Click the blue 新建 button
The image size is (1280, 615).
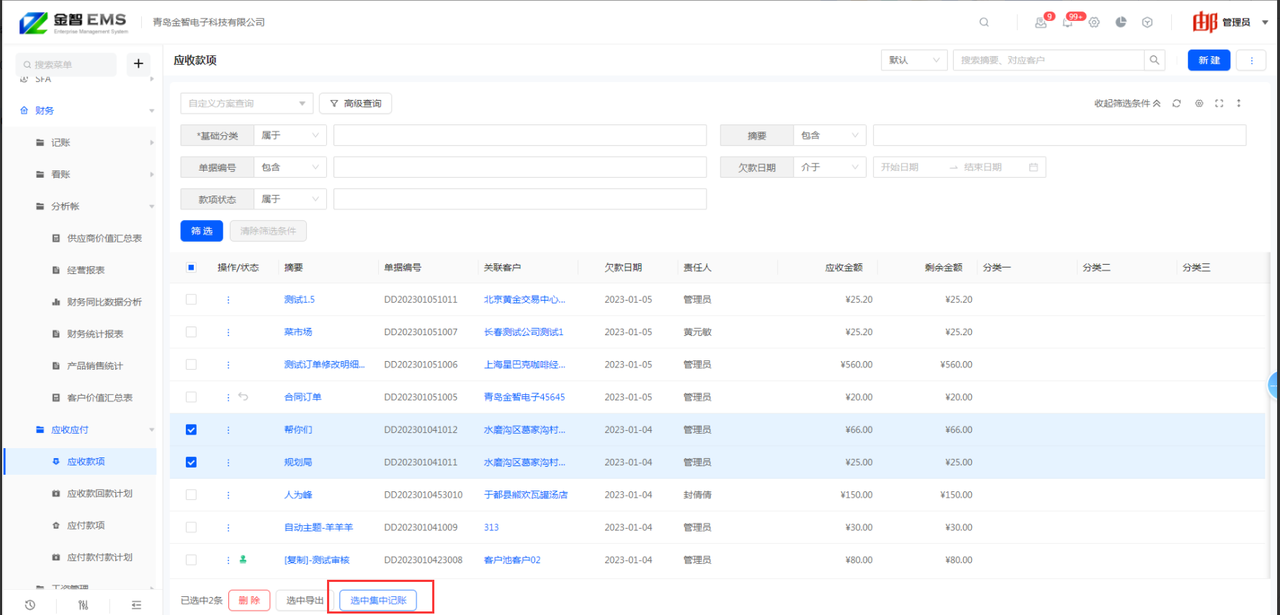click(x=1209, y=60)
